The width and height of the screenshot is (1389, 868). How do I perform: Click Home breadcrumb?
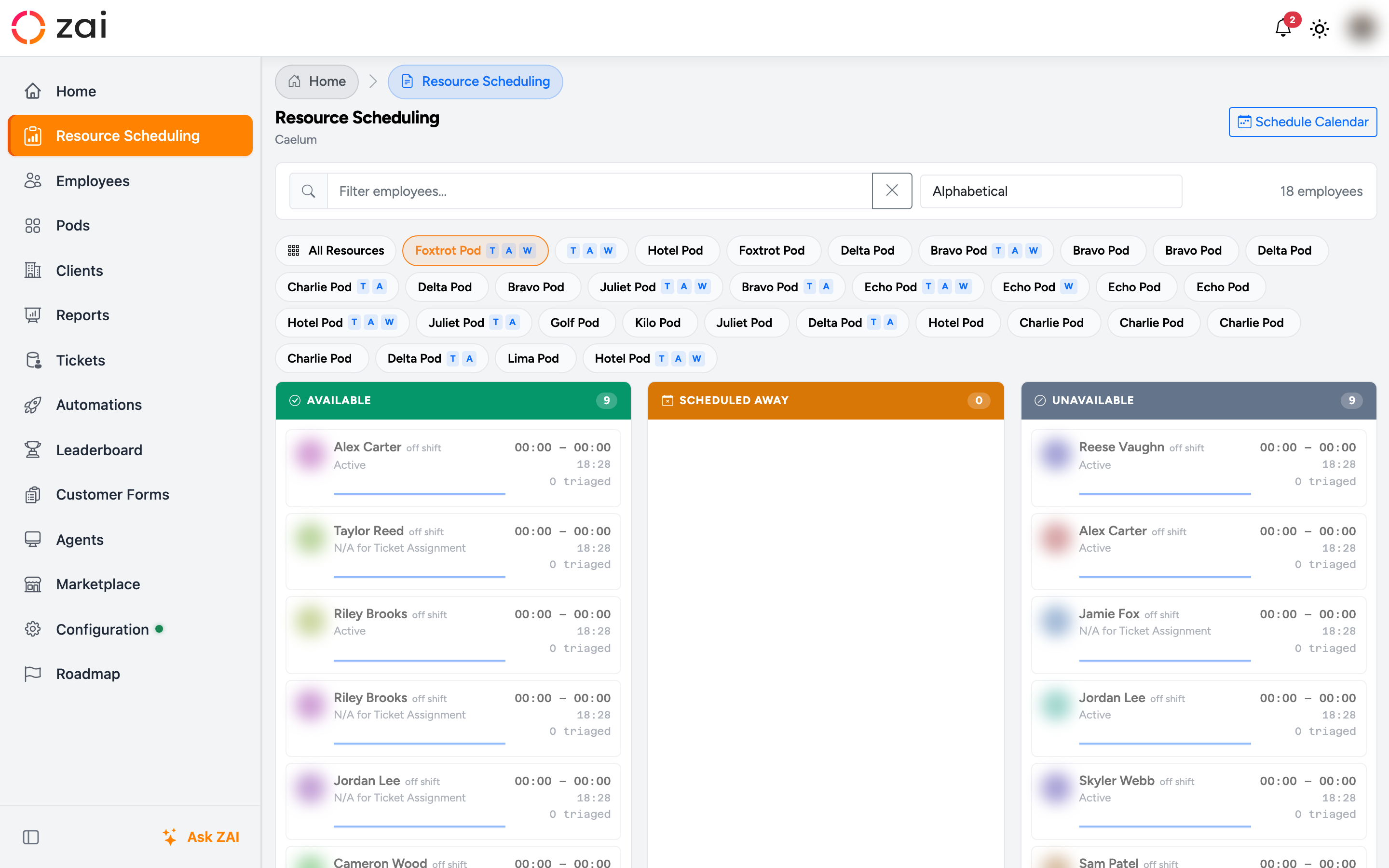[x=317, y=81]
